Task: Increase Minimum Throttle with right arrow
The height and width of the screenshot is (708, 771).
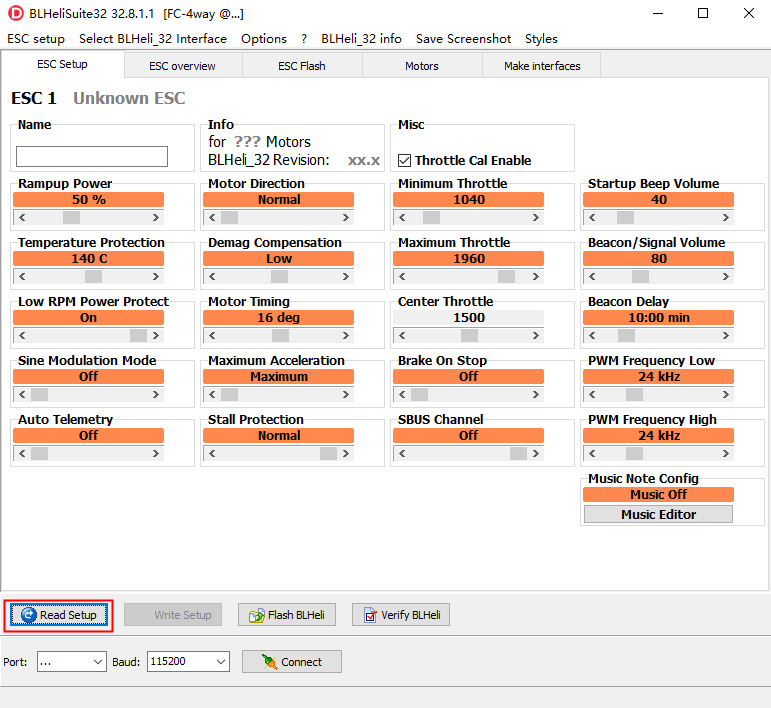Action: (535, 217)
